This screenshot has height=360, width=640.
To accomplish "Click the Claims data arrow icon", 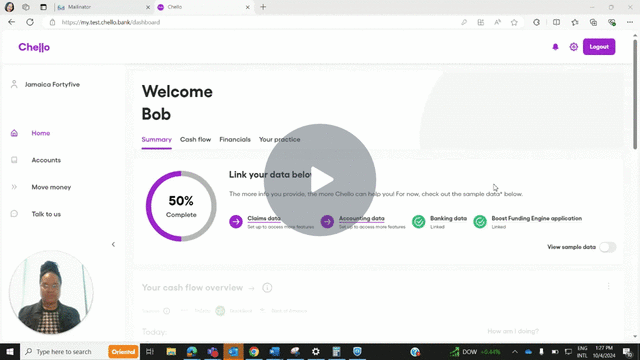I will [x=236, y=222].
